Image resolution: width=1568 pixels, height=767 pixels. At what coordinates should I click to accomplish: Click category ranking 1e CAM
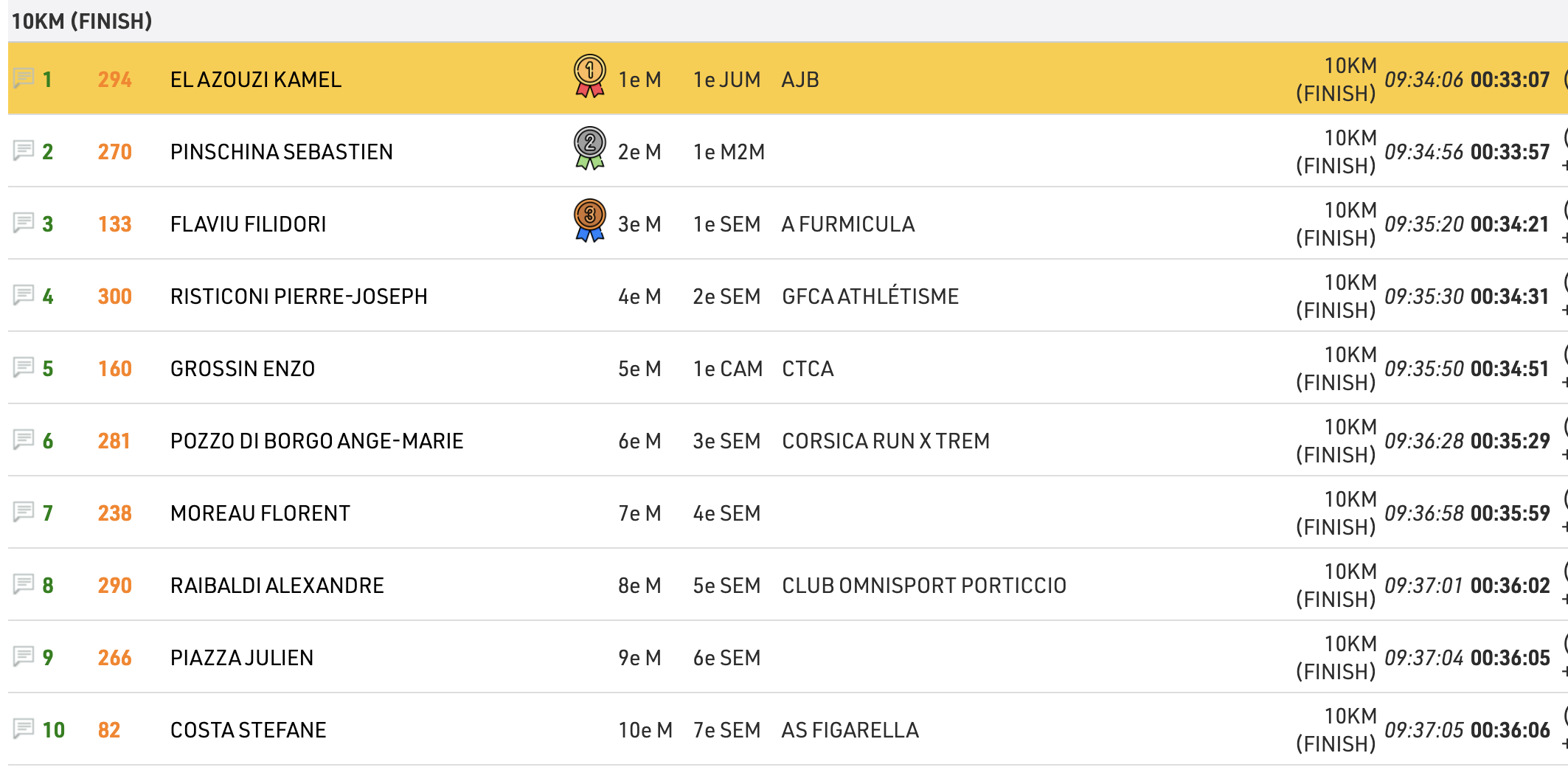pos(727,369)
